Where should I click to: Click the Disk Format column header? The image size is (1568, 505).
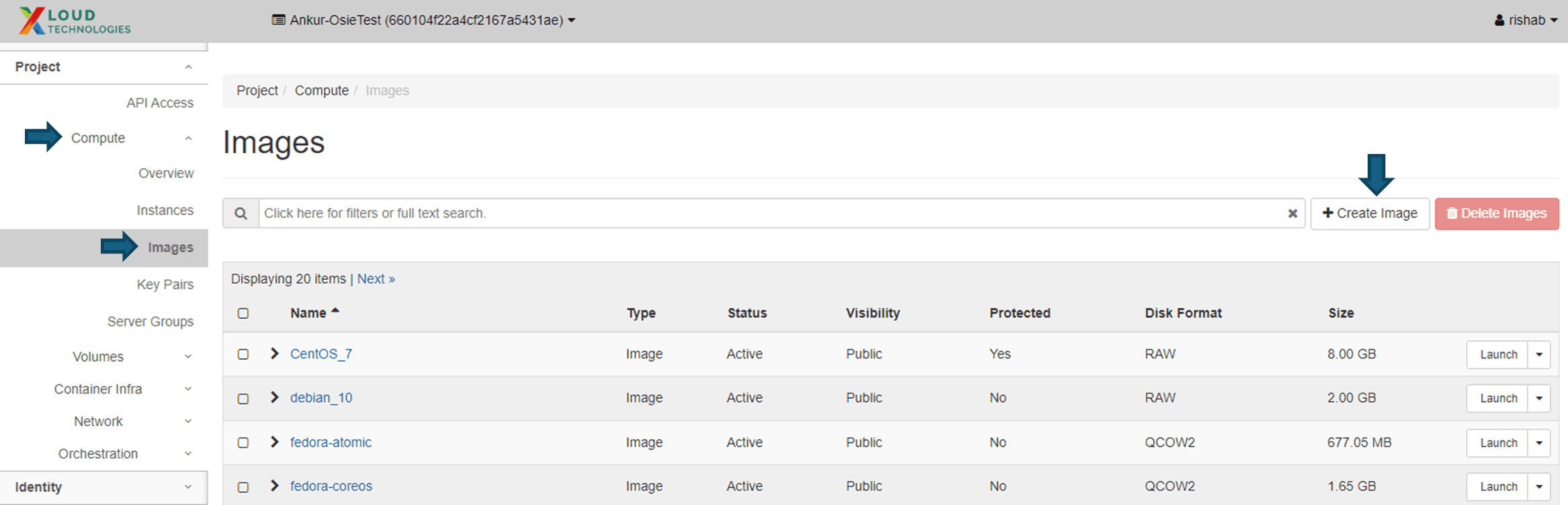click(1183, 313)
